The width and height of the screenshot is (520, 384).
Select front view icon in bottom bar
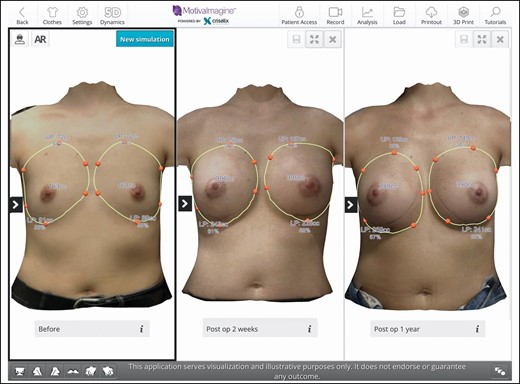tap(20, 371)
